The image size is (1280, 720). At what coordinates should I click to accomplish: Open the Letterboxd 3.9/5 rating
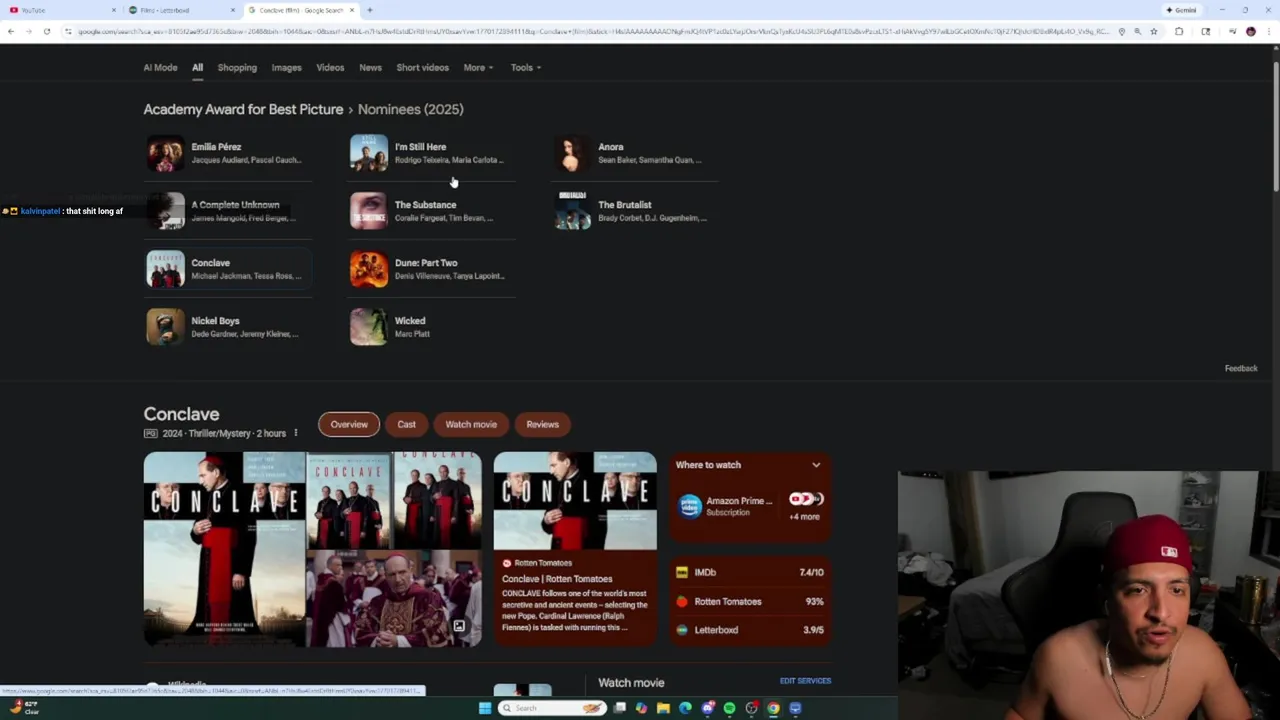click(750, 630)
